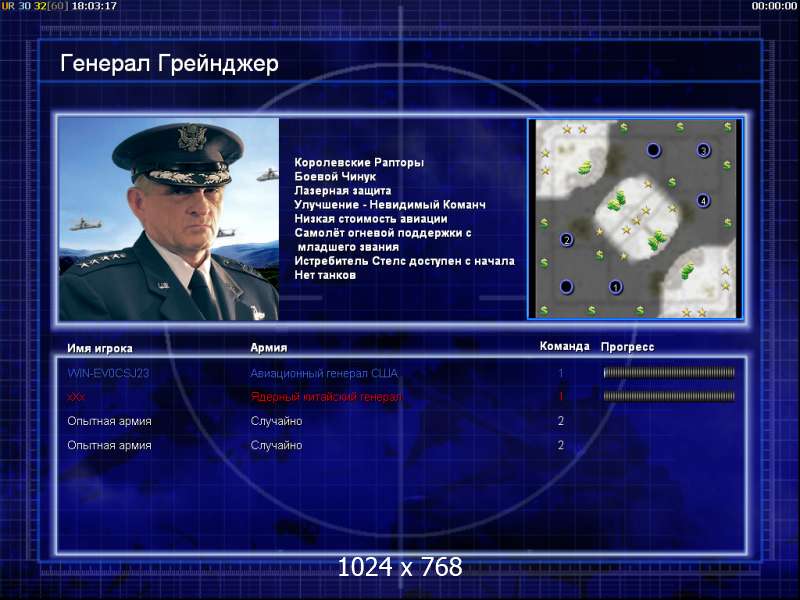Click the dollar icon in minimap's bottom-left corner
The height and width of the screenshot is (600, 800).
tap(544, 310)
